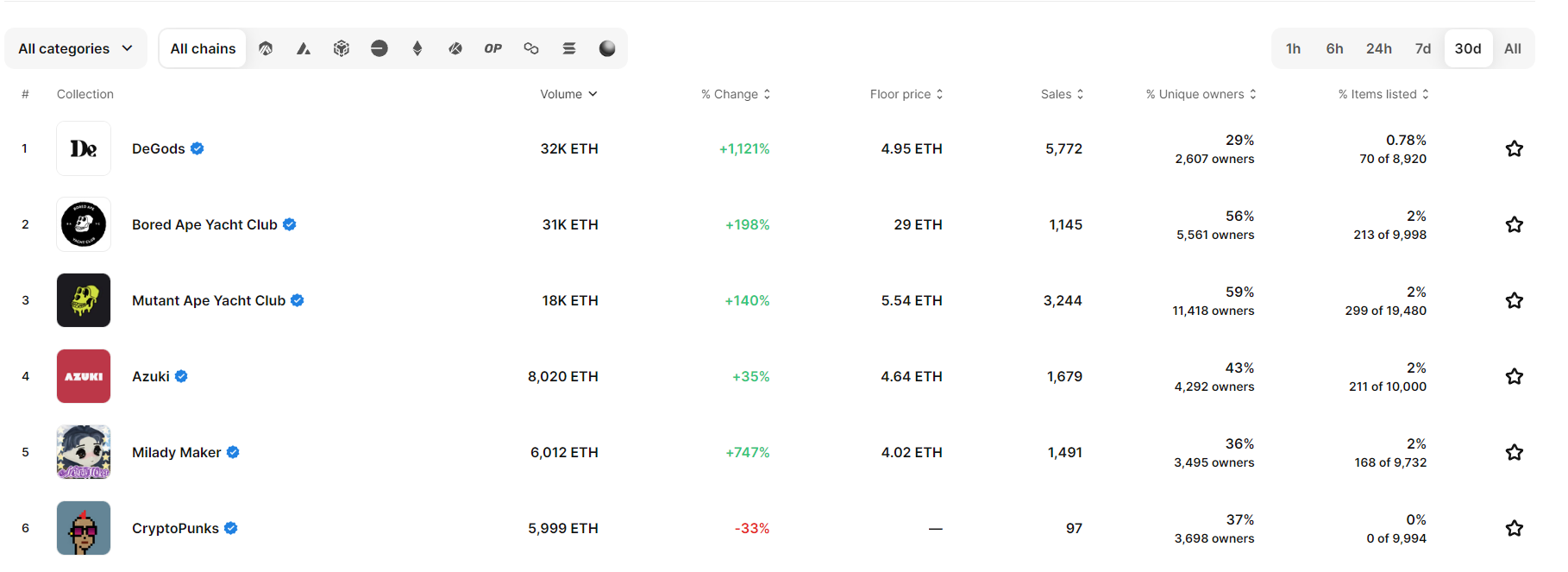Open Azuki collection link
This screenshot has width=1568, height=572.
click(151, 376)
